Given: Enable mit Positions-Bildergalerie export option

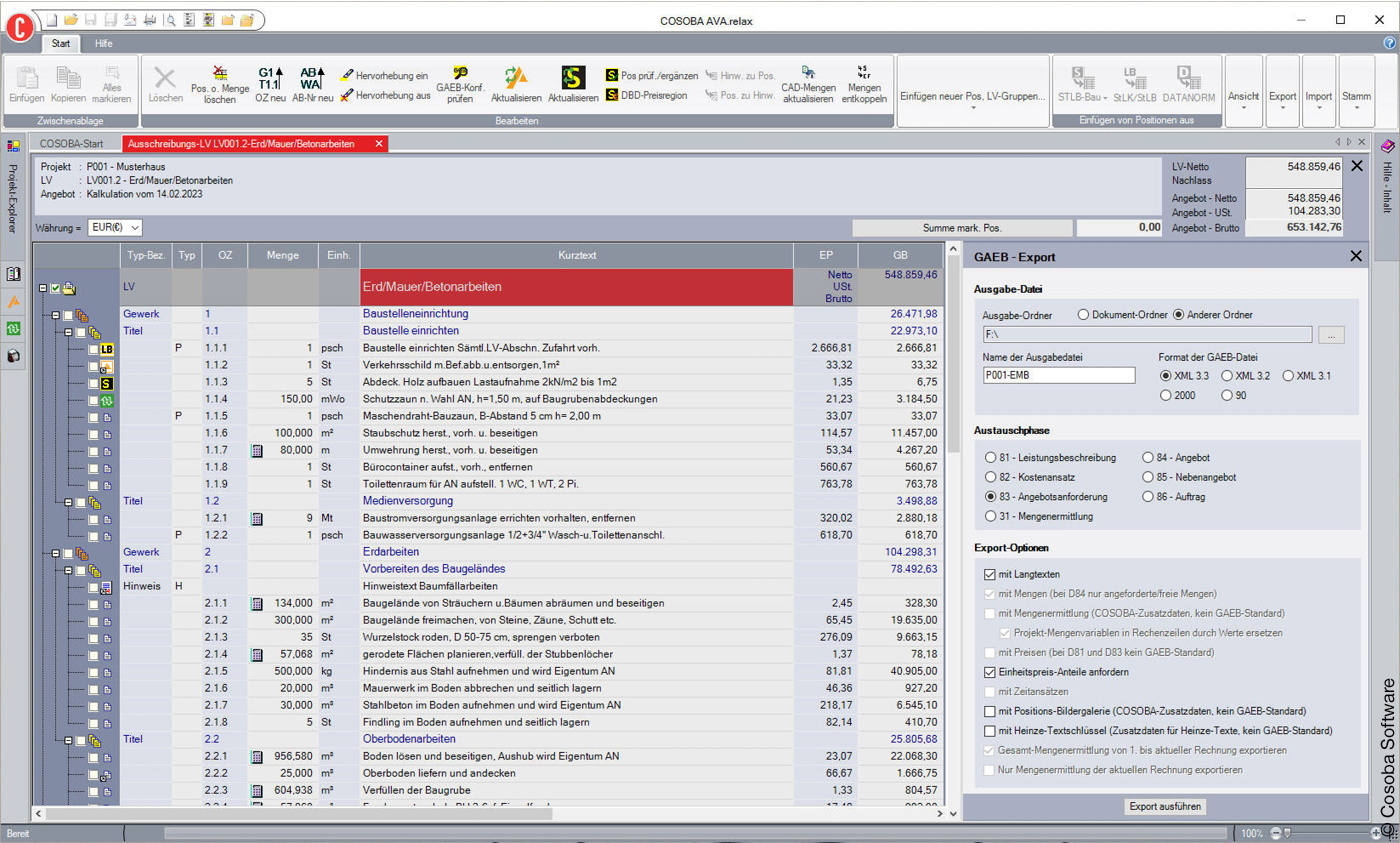Looking at the screenshot, I should [992, 712].
